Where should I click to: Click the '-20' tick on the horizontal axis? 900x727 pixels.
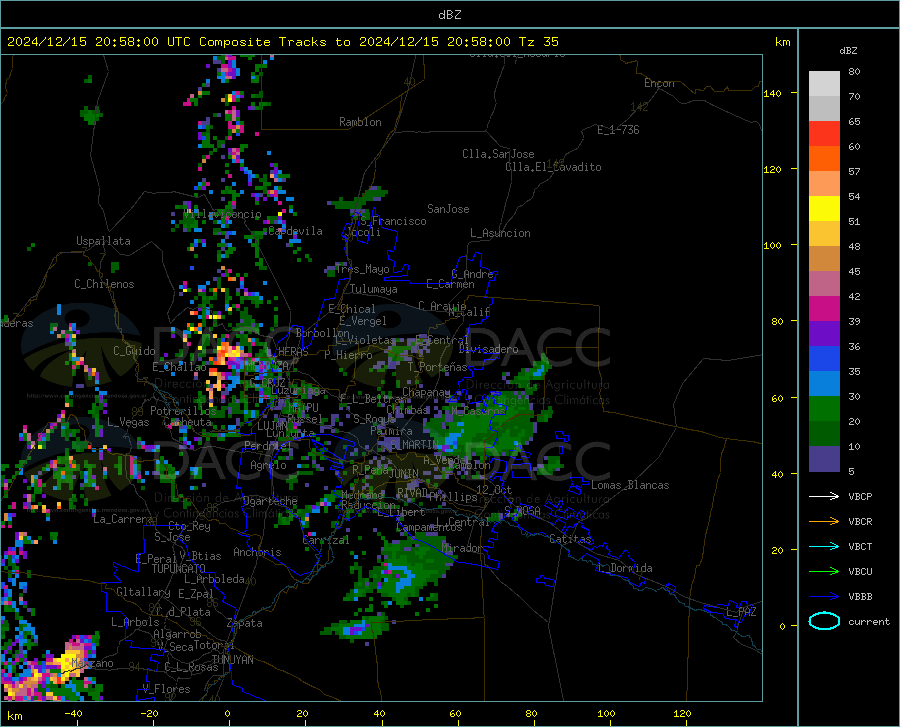(149, 714)
